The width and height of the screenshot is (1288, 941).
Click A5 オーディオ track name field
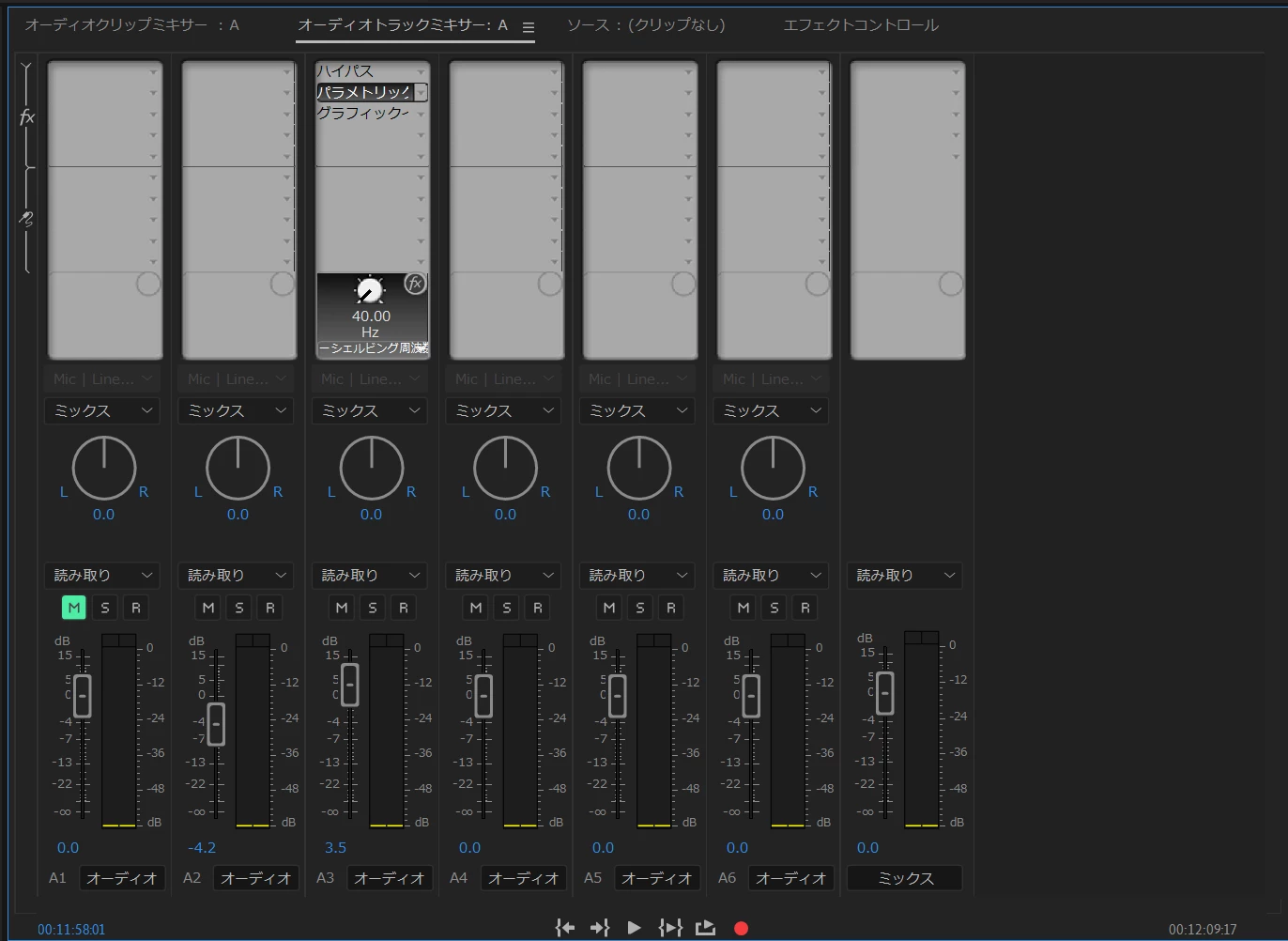657,878
